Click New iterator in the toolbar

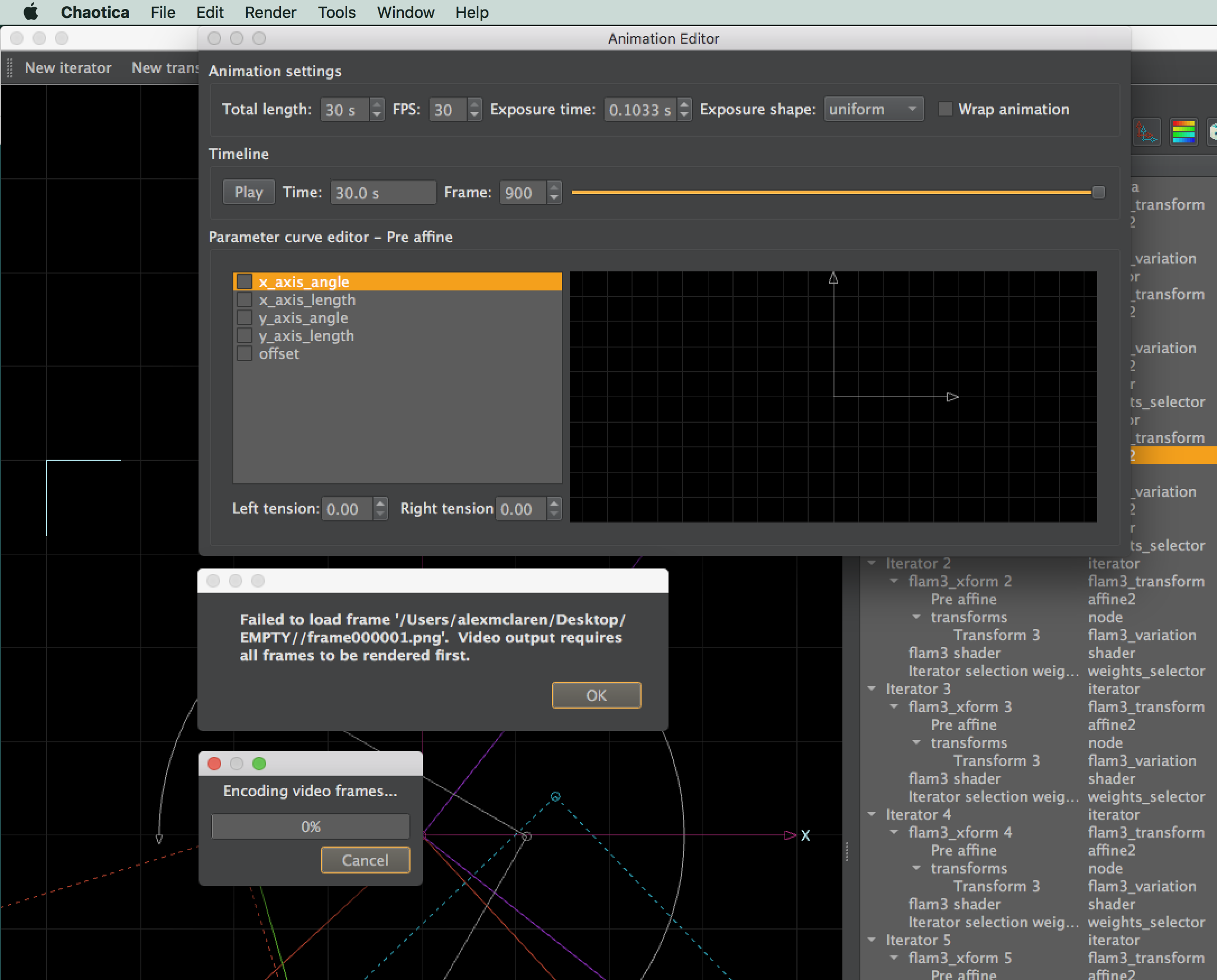pos(68,68)
